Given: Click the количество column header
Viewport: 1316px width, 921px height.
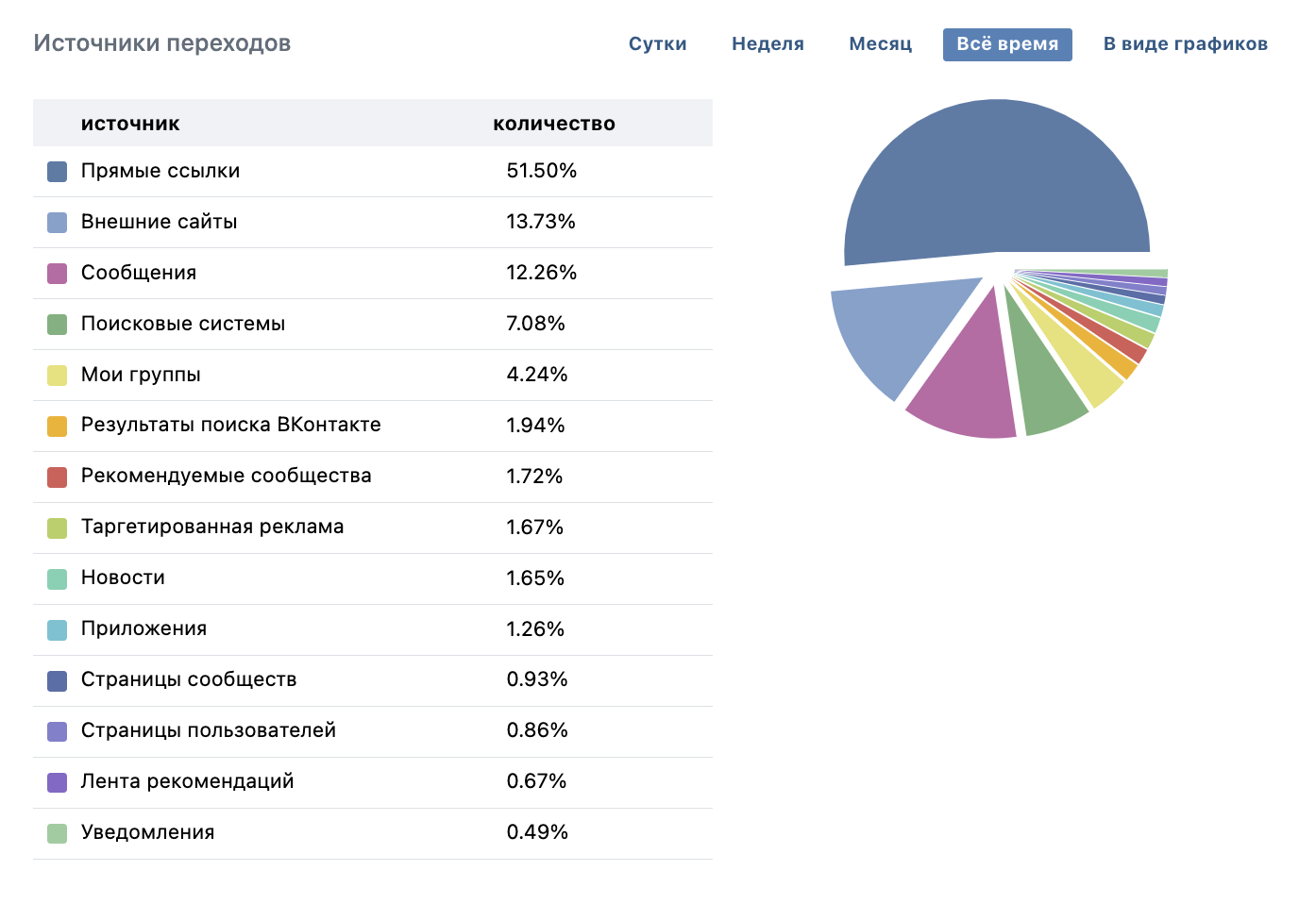Looking at the screenshot, I should click(x=553, y=124).
